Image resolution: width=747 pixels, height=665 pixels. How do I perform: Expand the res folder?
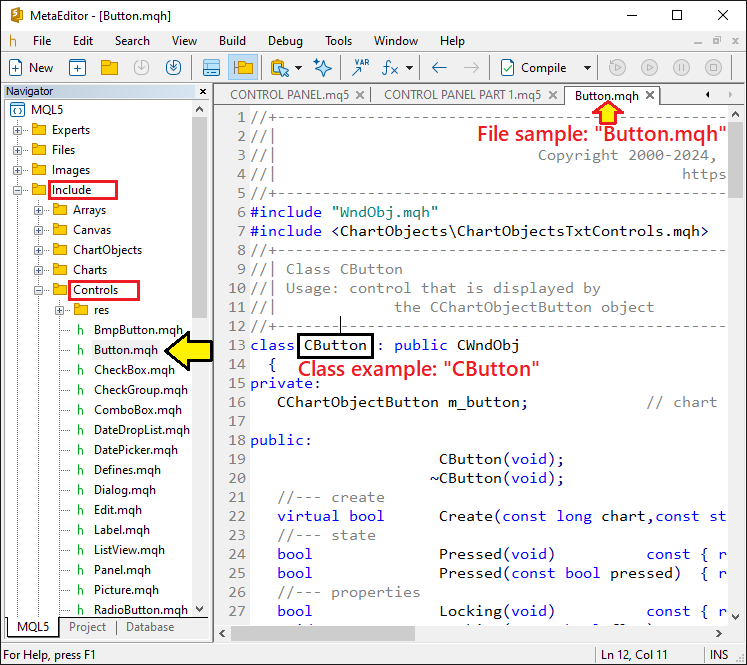click(x=60, y=310)
